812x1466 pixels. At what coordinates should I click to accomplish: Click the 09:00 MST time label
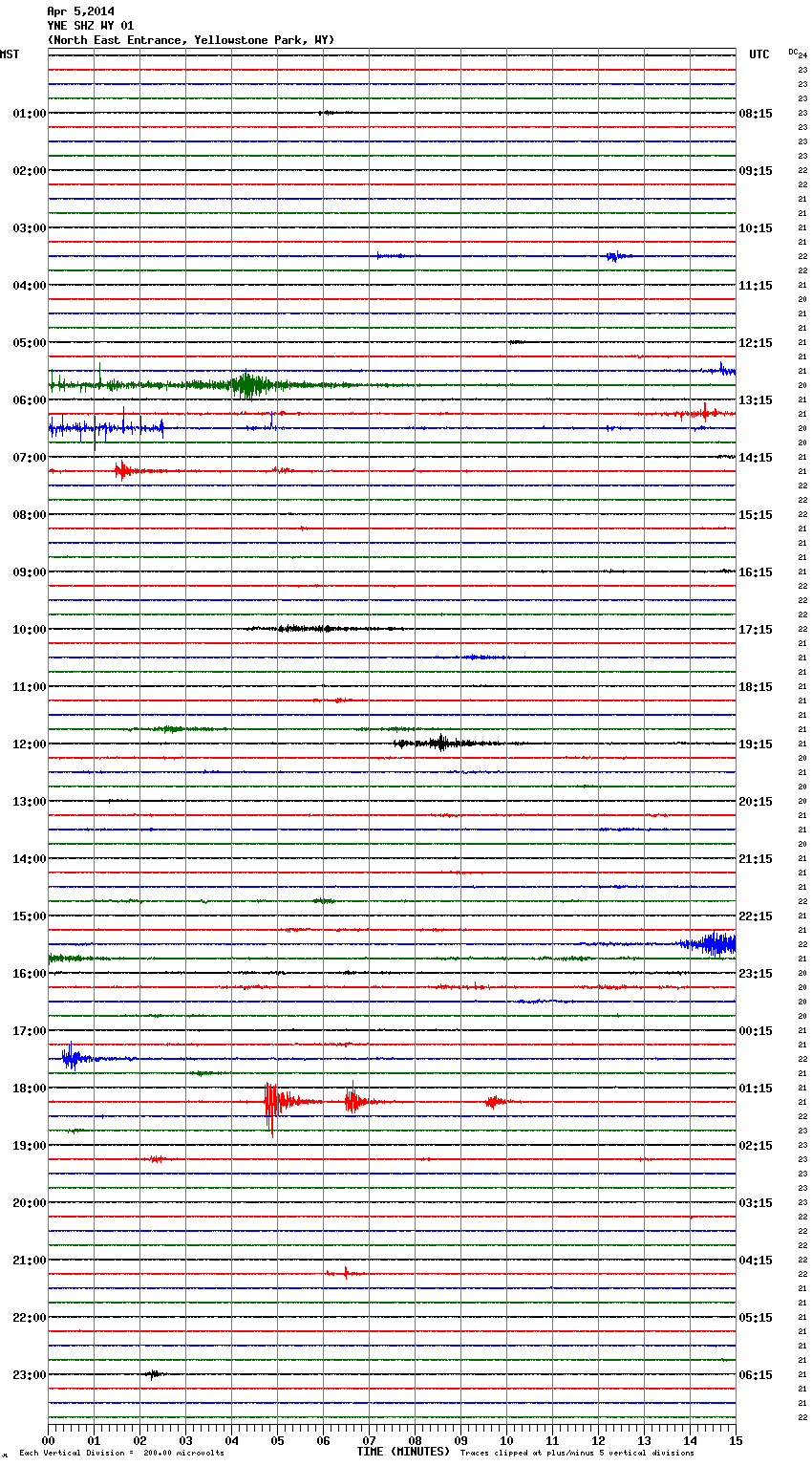[x=30, y=572]
